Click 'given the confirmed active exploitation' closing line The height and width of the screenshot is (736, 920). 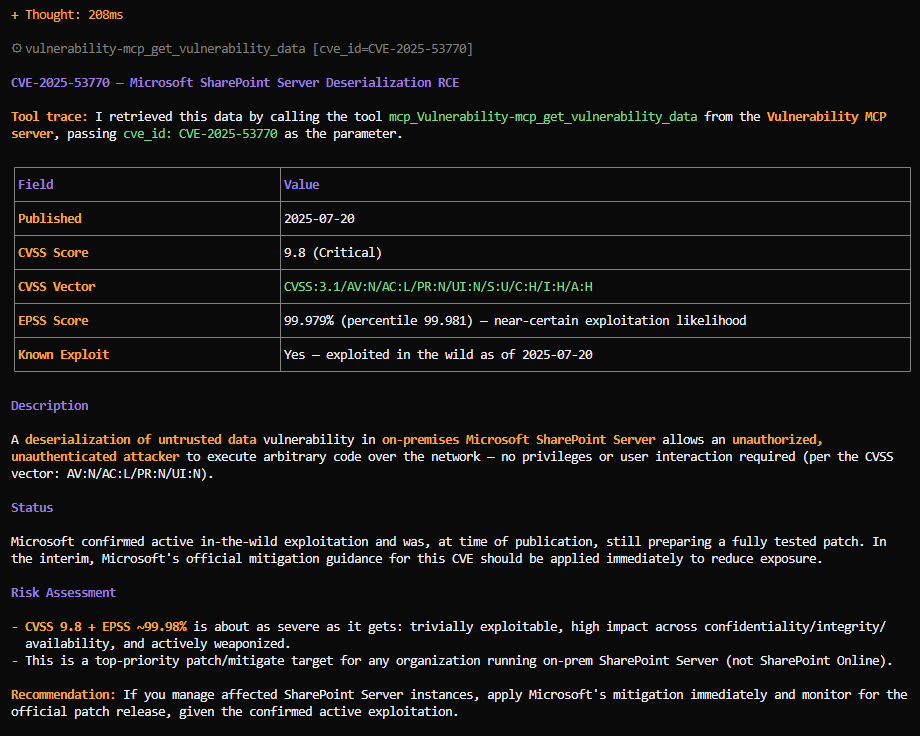(319, 713)
